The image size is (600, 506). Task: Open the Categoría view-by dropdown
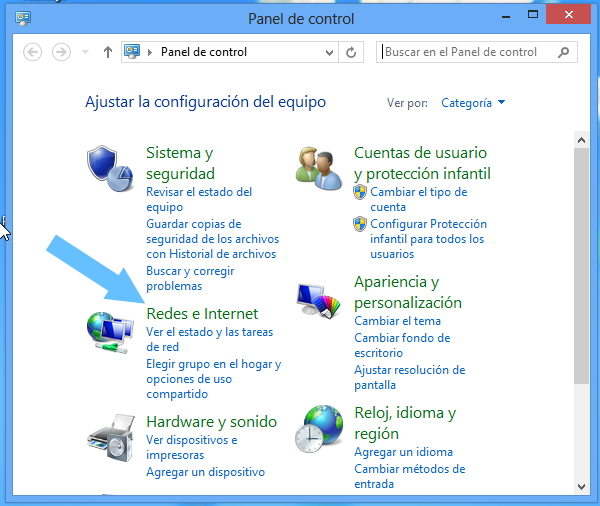pyautogui.click(x=473, y=103)
